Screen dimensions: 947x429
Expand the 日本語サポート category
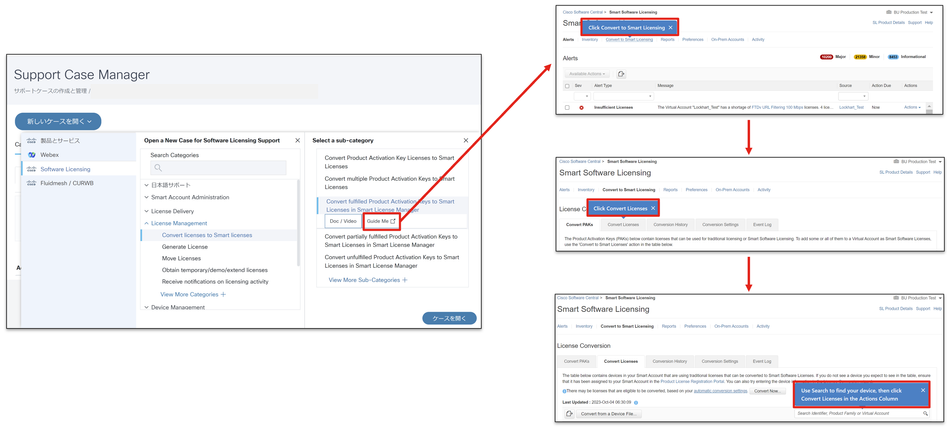(x=167, y=185)
